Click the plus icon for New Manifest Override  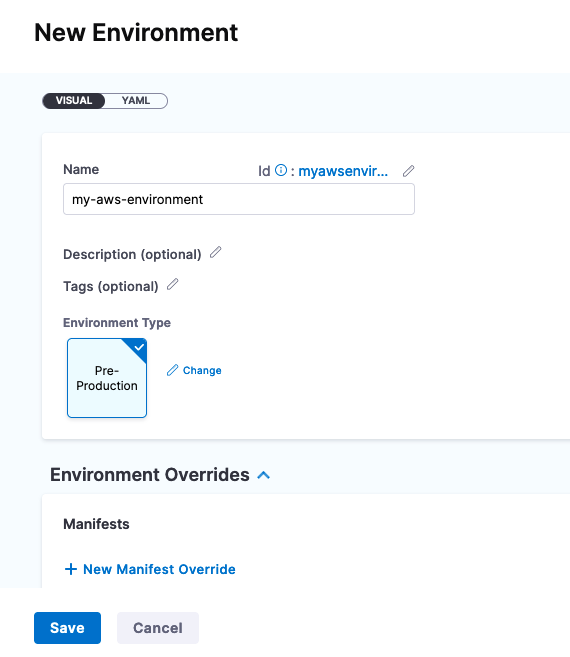71,569
